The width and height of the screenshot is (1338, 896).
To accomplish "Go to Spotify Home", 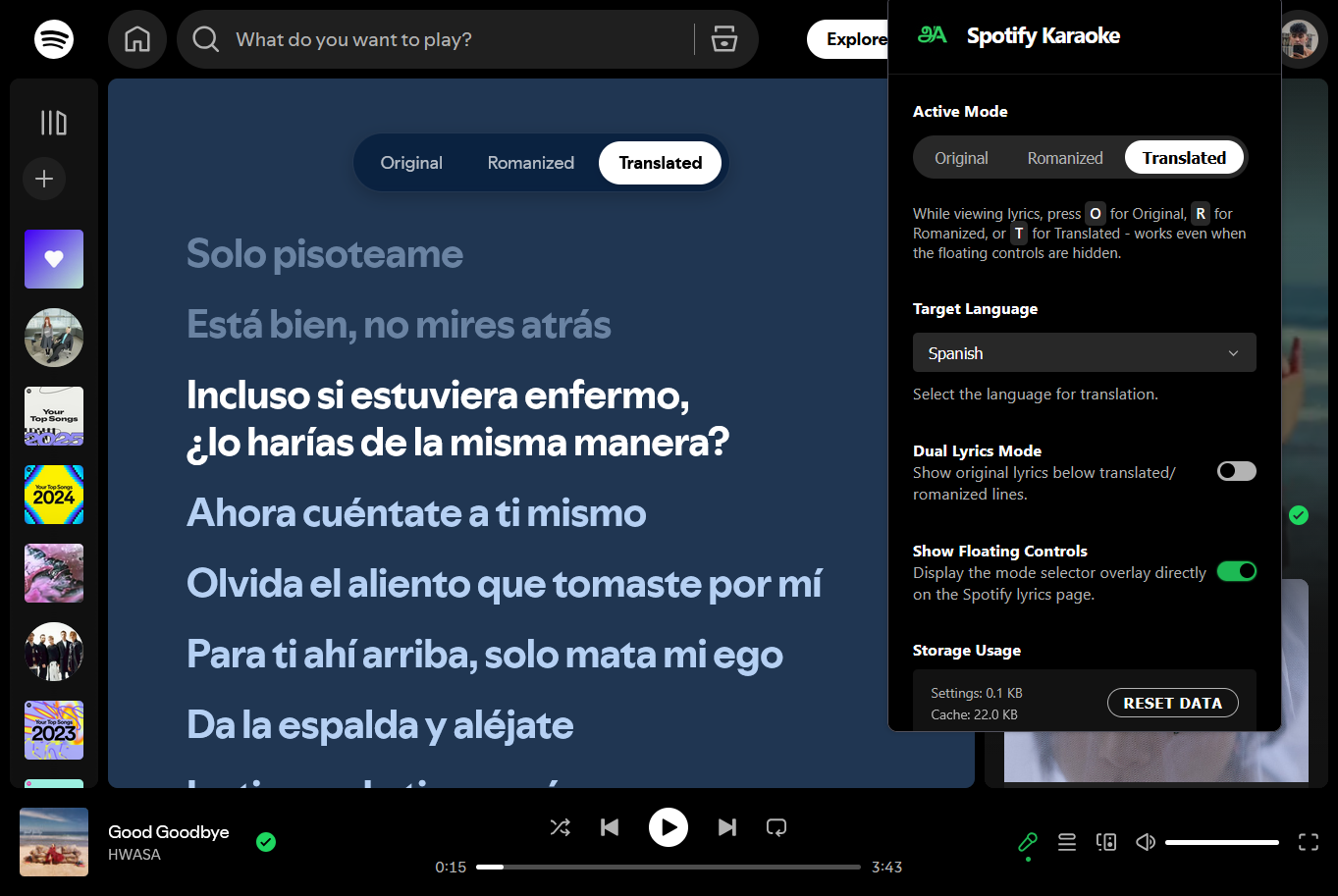I will pyautogui.click(x=137, y=39).
